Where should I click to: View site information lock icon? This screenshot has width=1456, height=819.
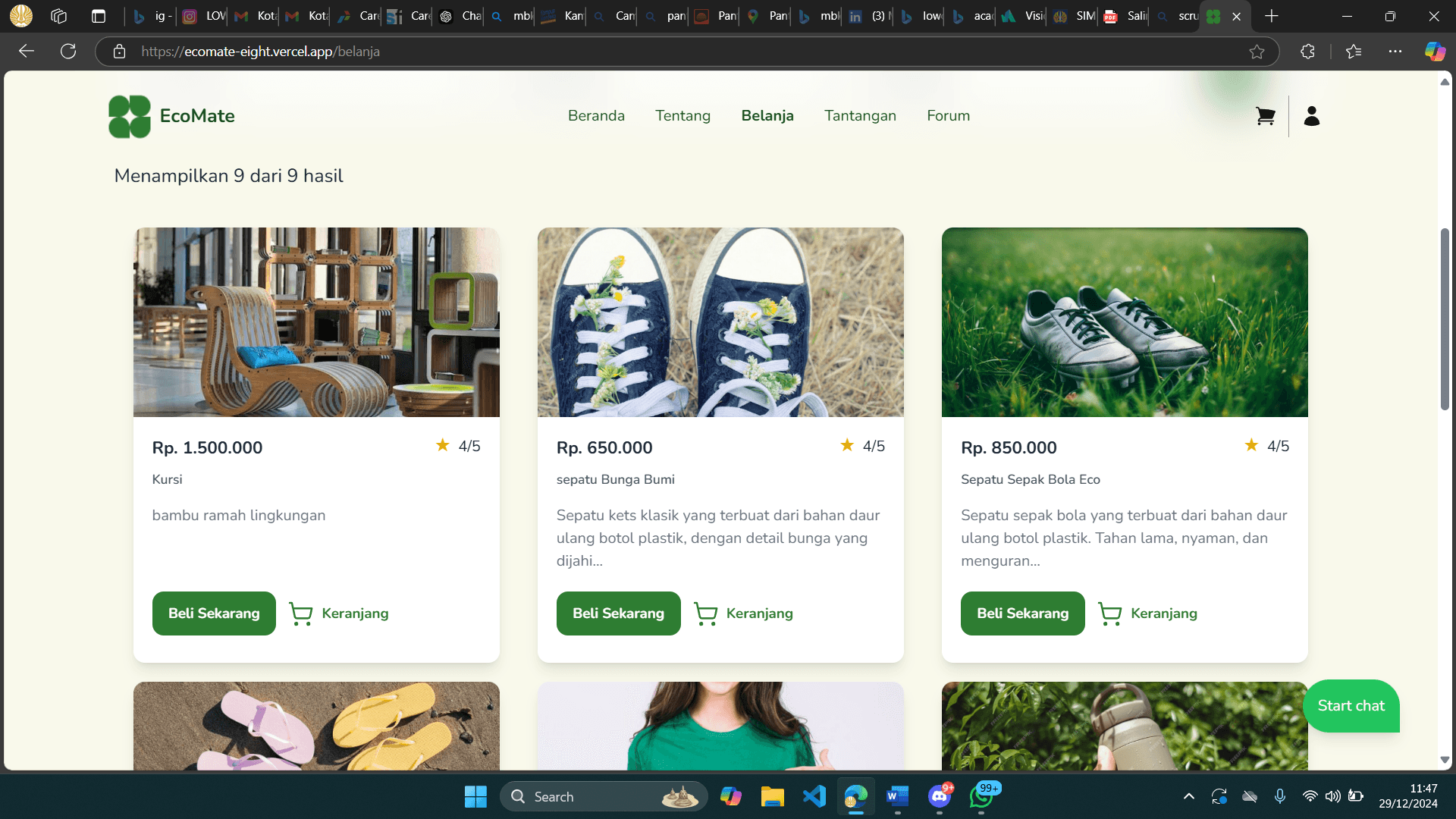(119, 52)
